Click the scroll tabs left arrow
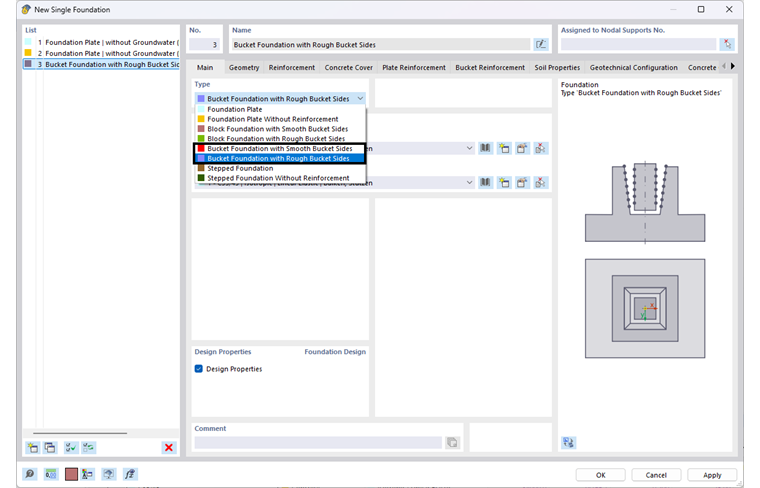Image resolution: width=760 pixels, height=488 pixels. tap(724, 66)
